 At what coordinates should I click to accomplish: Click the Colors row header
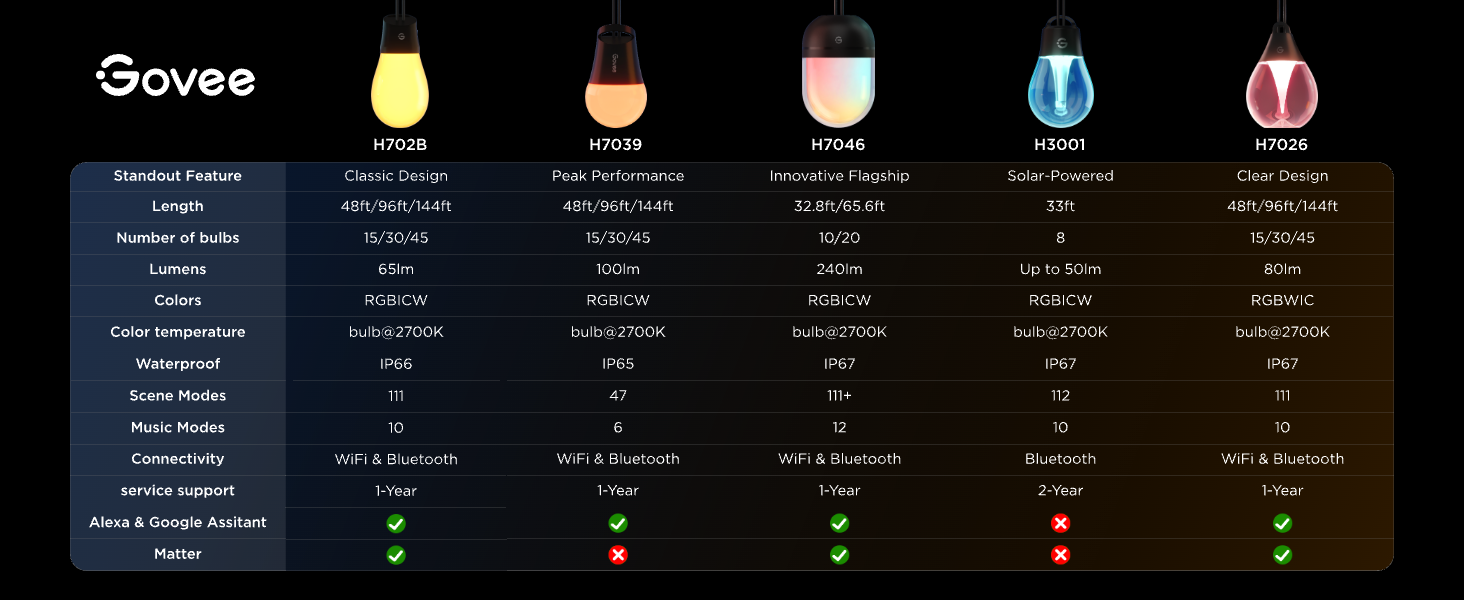click(x=178, y=300)
